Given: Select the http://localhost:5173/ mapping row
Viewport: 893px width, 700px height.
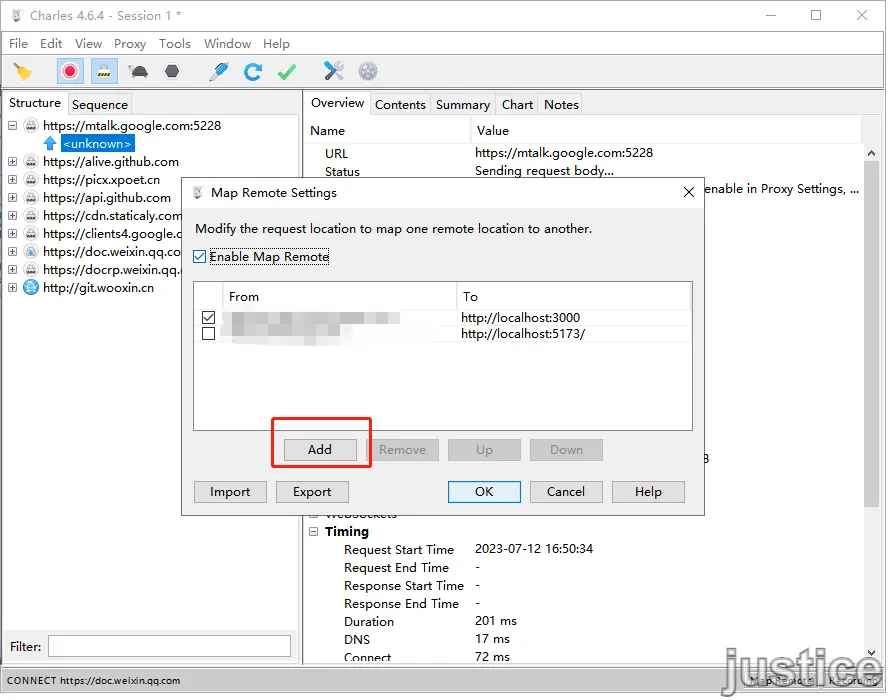Looking at the screenshot, I should click(444, 334).
